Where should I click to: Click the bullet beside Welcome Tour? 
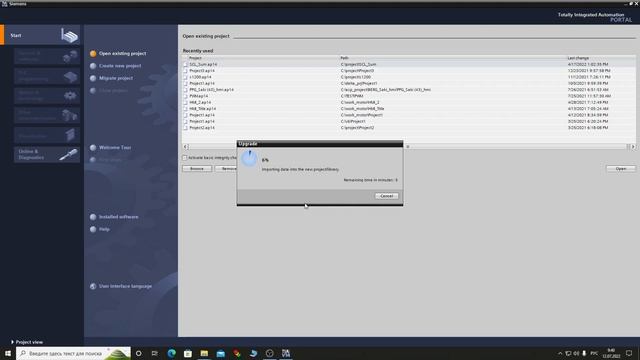click(x=93, y=147)
